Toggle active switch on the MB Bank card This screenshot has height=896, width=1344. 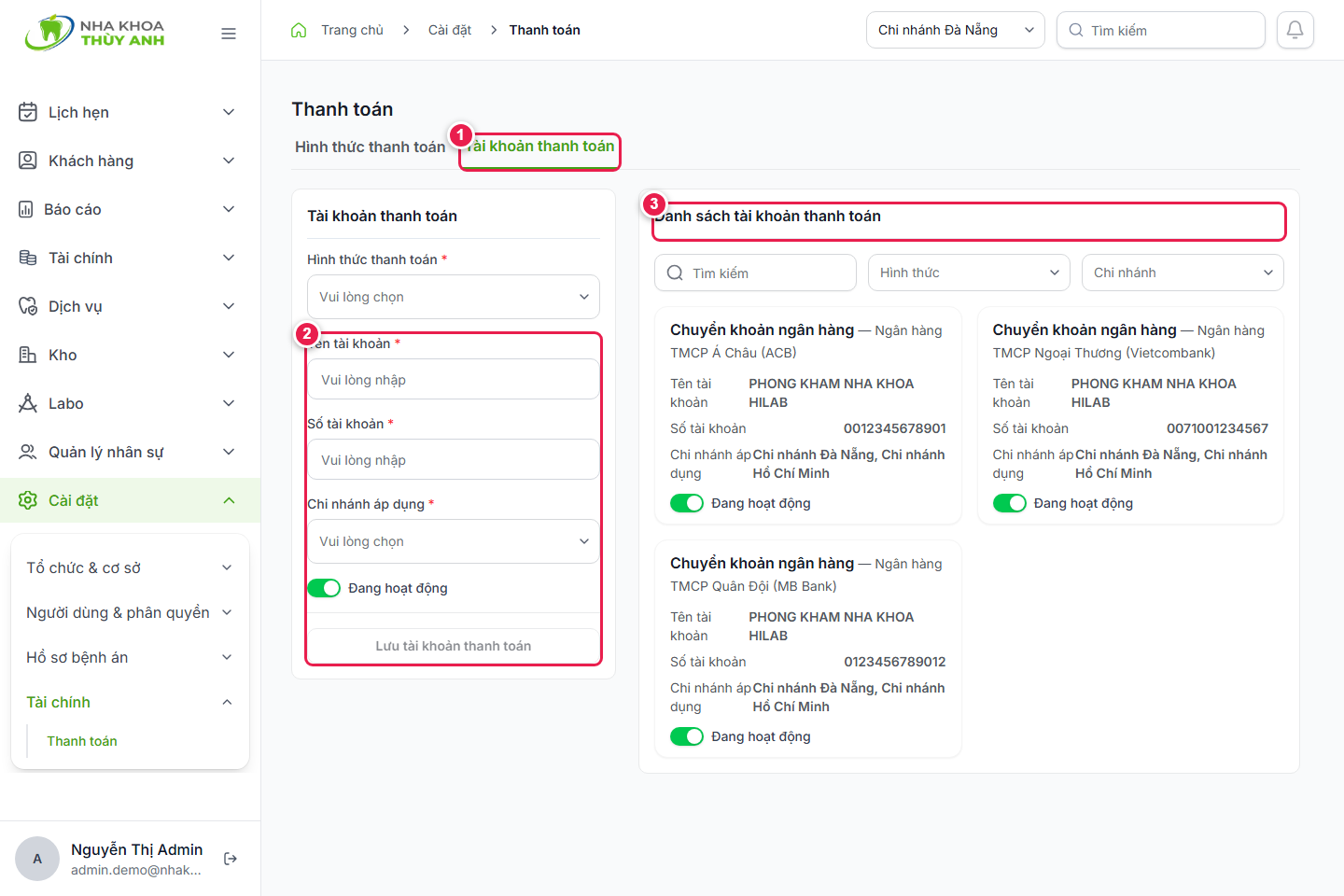click(687, 736)
